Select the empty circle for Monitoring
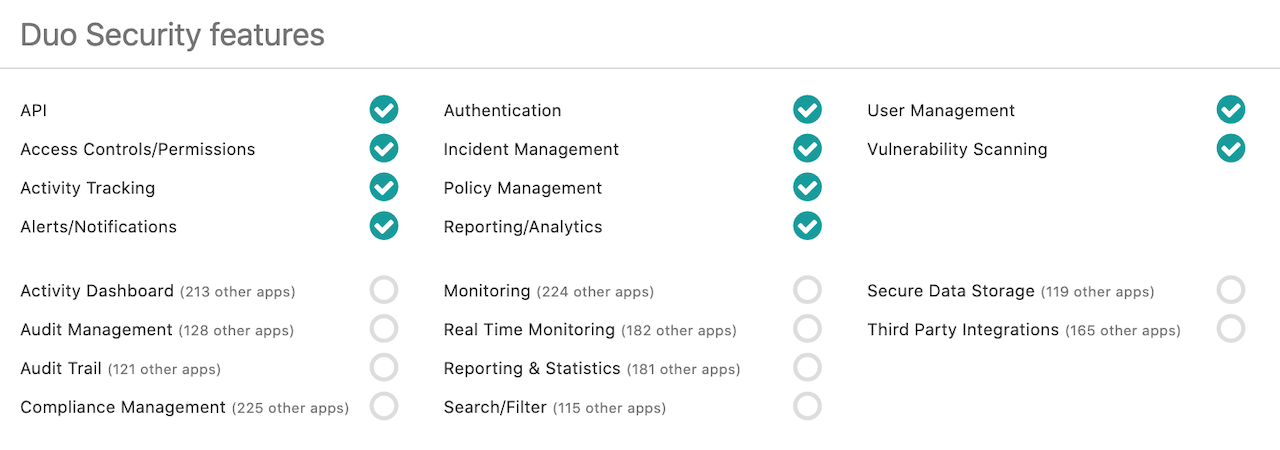Image resolution: width=1280 pixels, height=450 pixels. (x=807, y=290)
